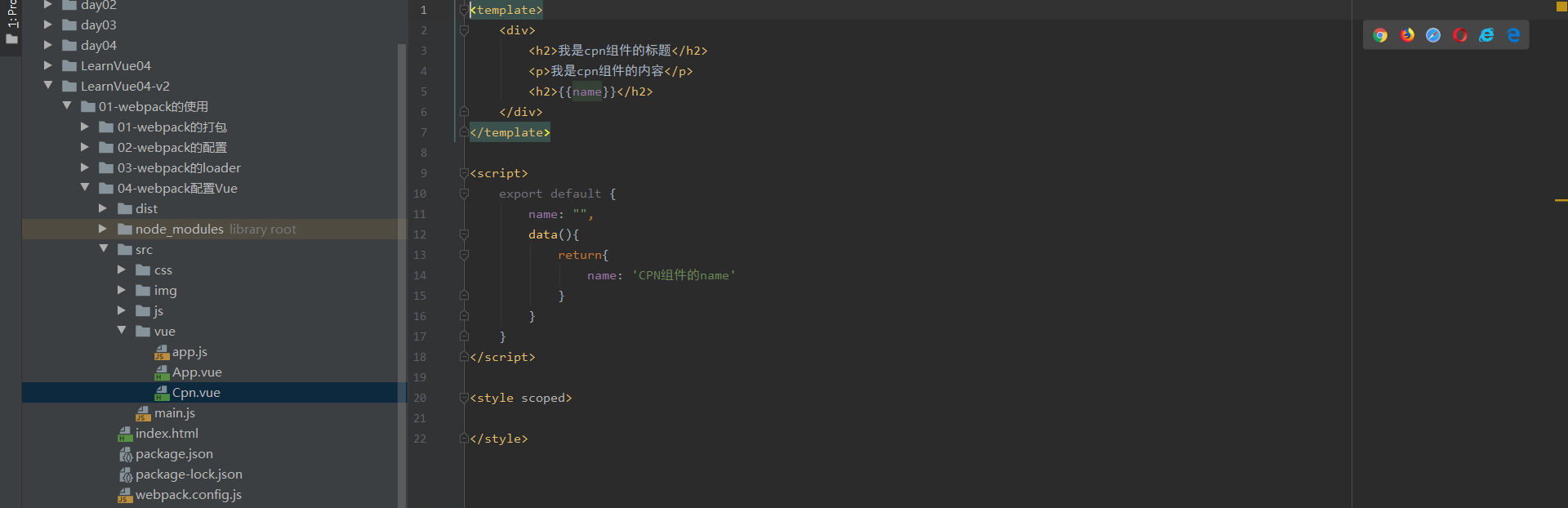Expand the LearnVue04 folder
The image size is (1568, 508).
pyautogui.click(x=48, y=65)
